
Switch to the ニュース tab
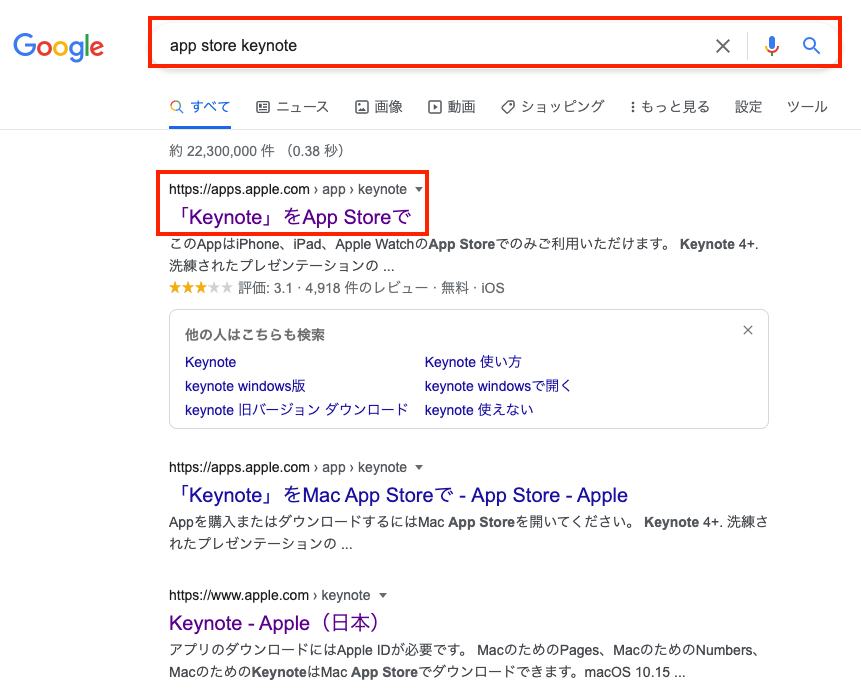click(293, 107)
